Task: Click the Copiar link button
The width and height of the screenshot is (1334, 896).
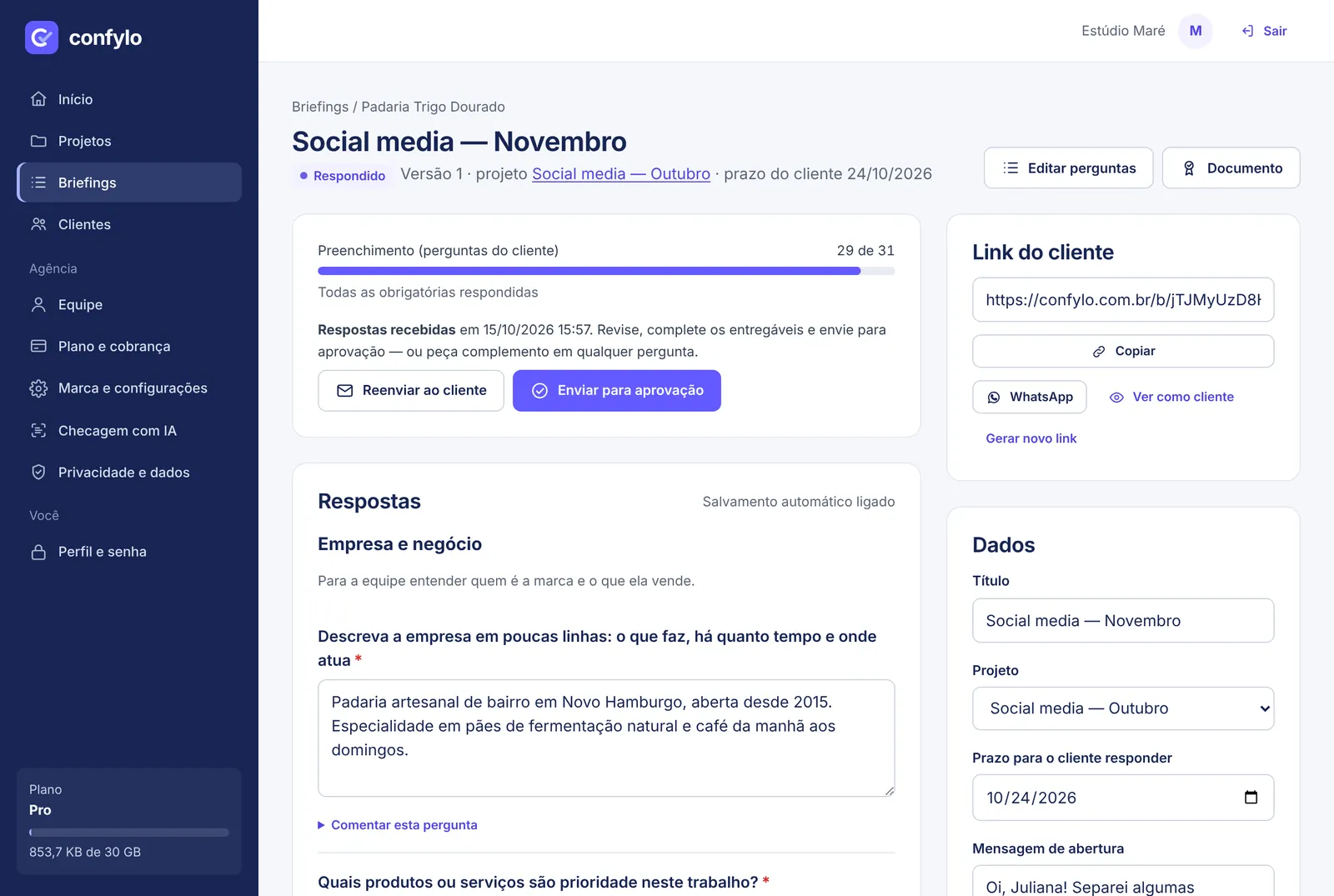Action: pyautogui.click(x=1123, y=351)
